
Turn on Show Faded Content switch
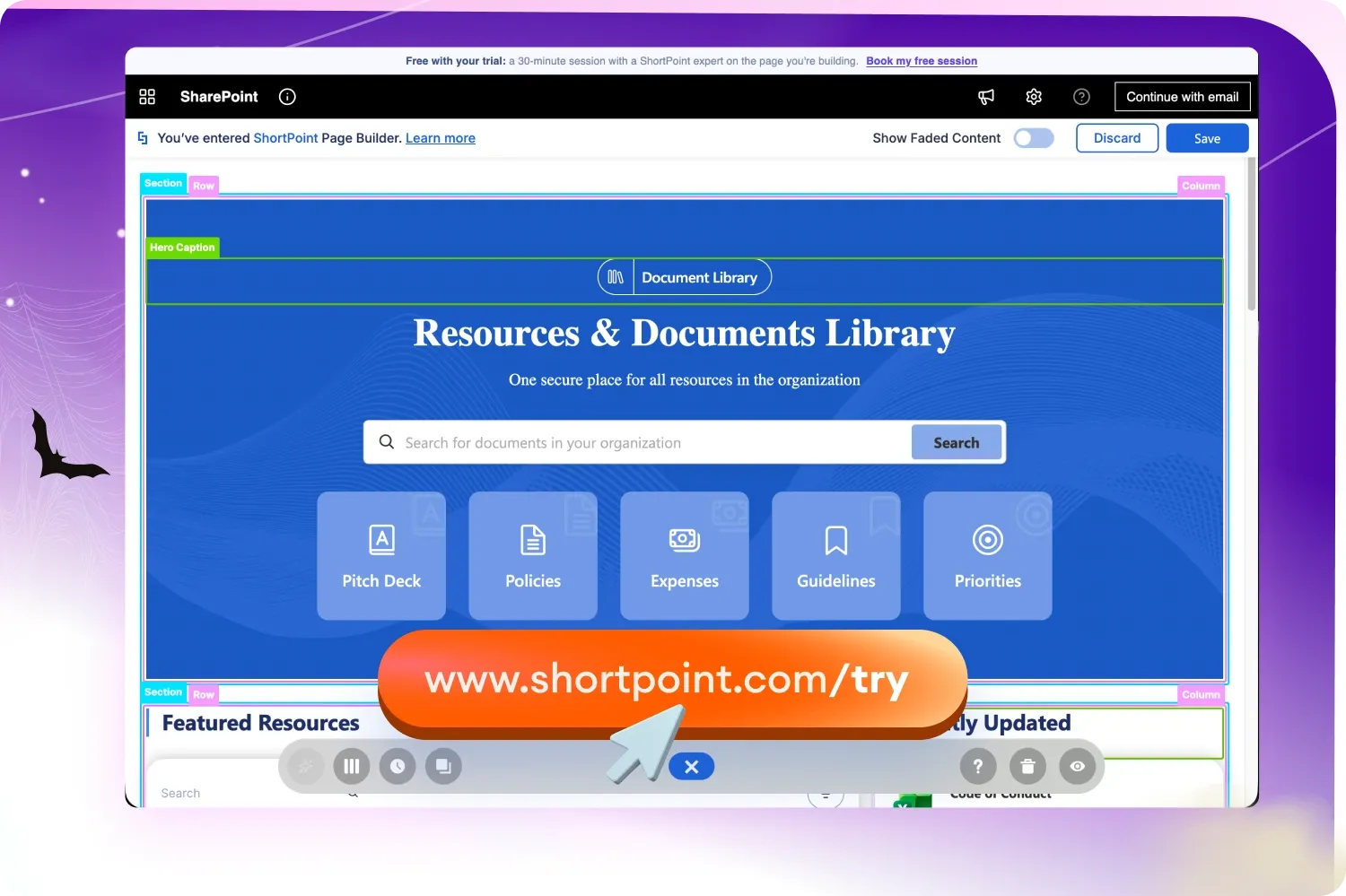[x=1034, y=138]
